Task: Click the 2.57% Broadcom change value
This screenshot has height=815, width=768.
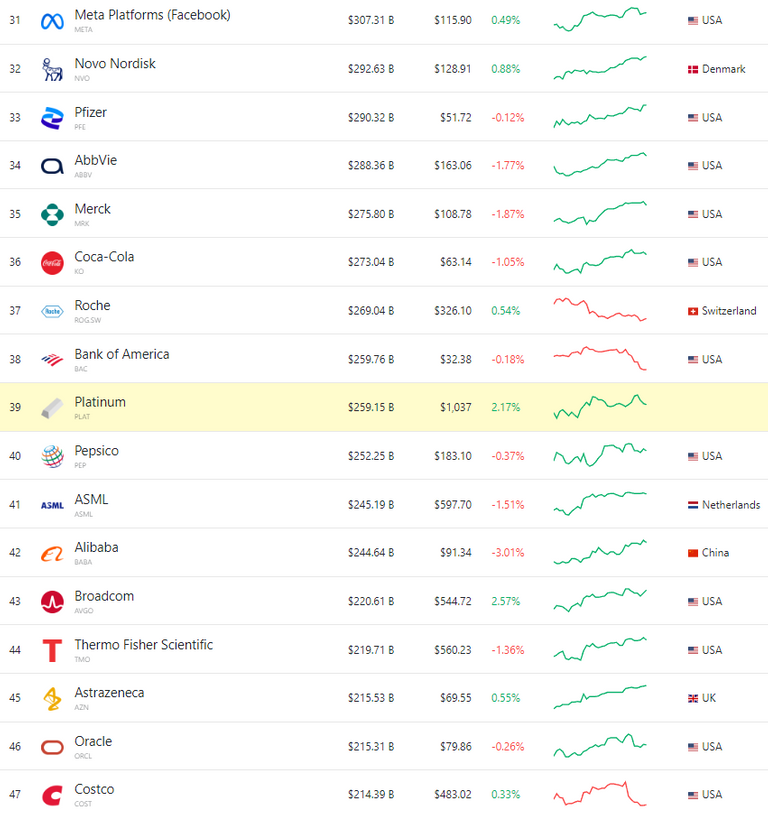Action: (506, 601)
